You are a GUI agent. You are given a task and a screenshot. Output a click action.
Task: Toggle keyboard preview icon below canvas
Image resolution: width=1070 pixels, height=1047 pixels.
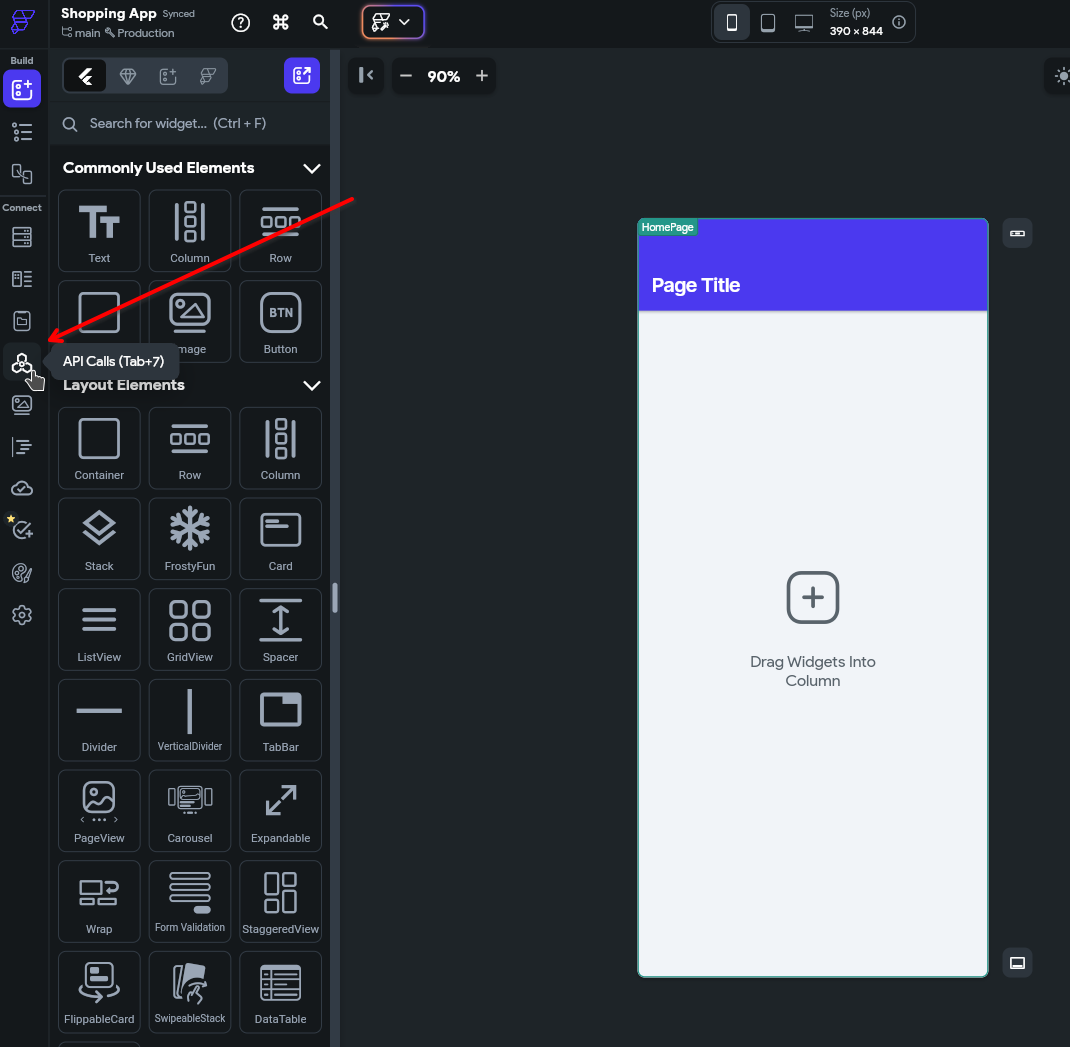(1017, 963)
